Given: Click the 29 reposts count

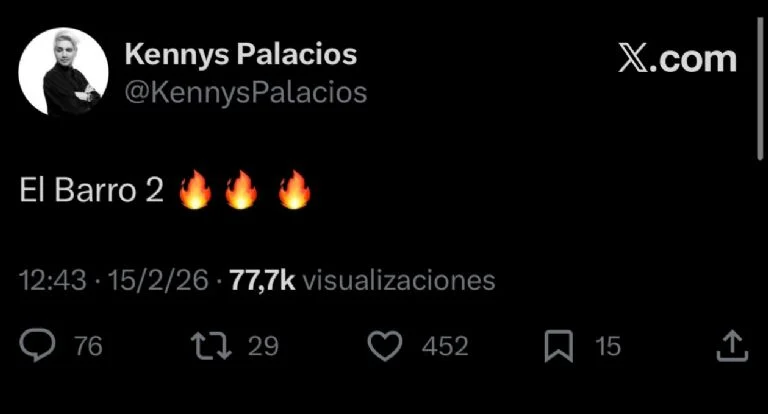Looking at the screenshot, I should tap(263, 346).
